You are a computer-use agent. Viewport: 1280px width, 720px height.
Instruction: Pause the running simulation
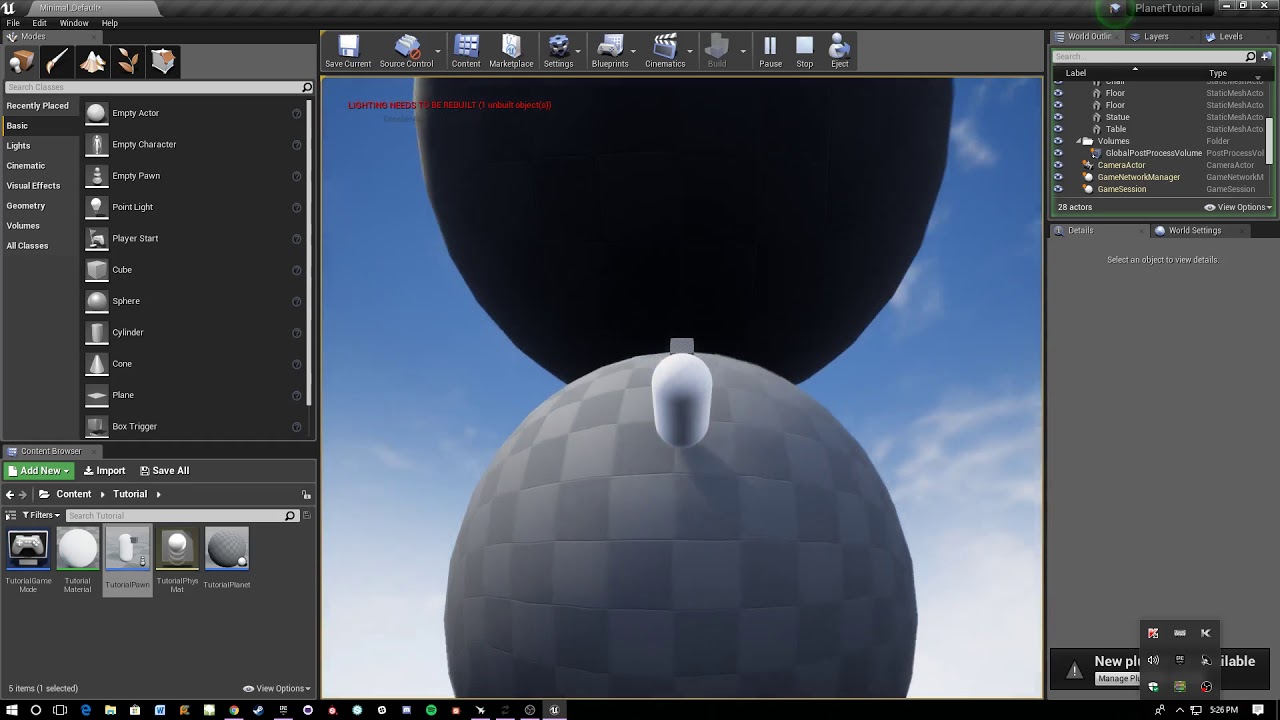[770, 52]
